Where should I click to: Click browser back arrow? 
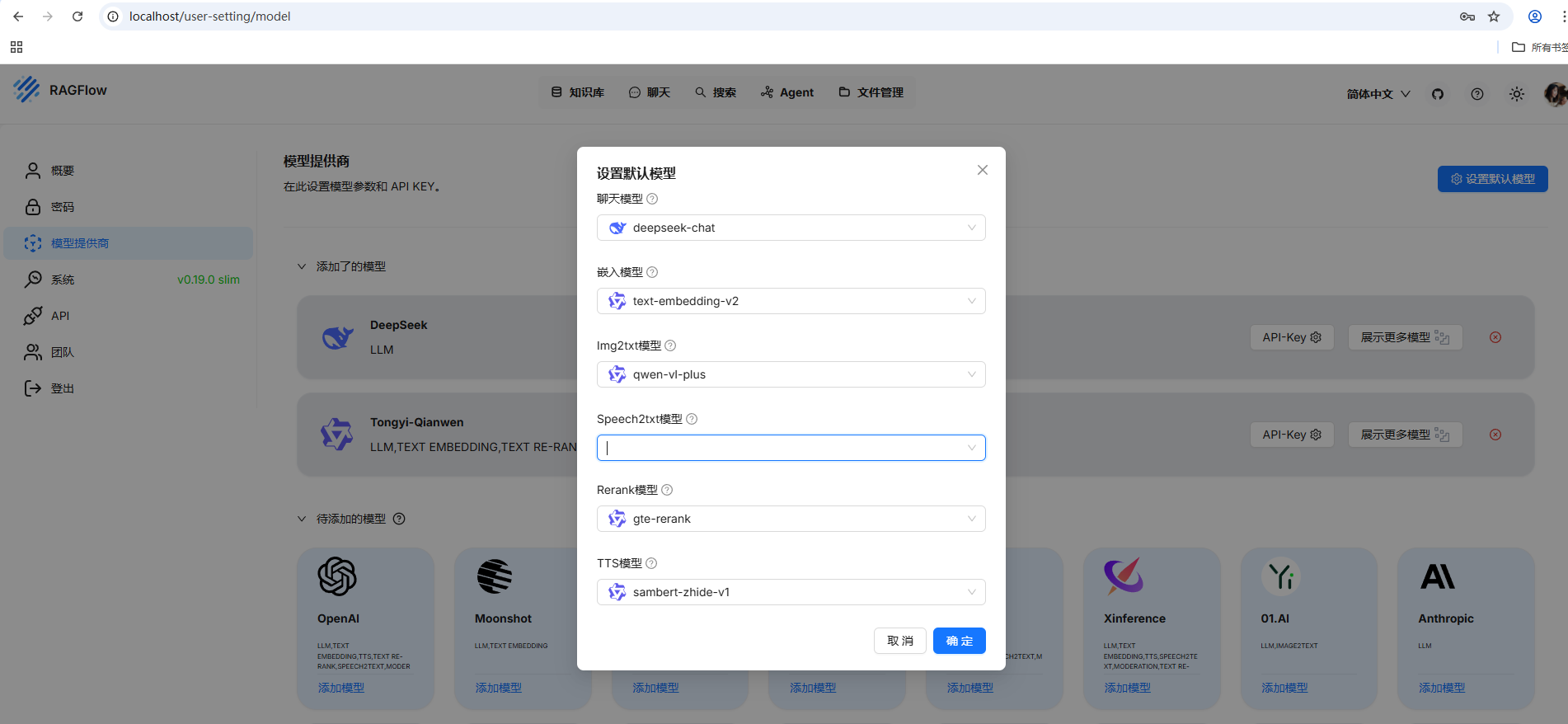click(x=18, y=16)
